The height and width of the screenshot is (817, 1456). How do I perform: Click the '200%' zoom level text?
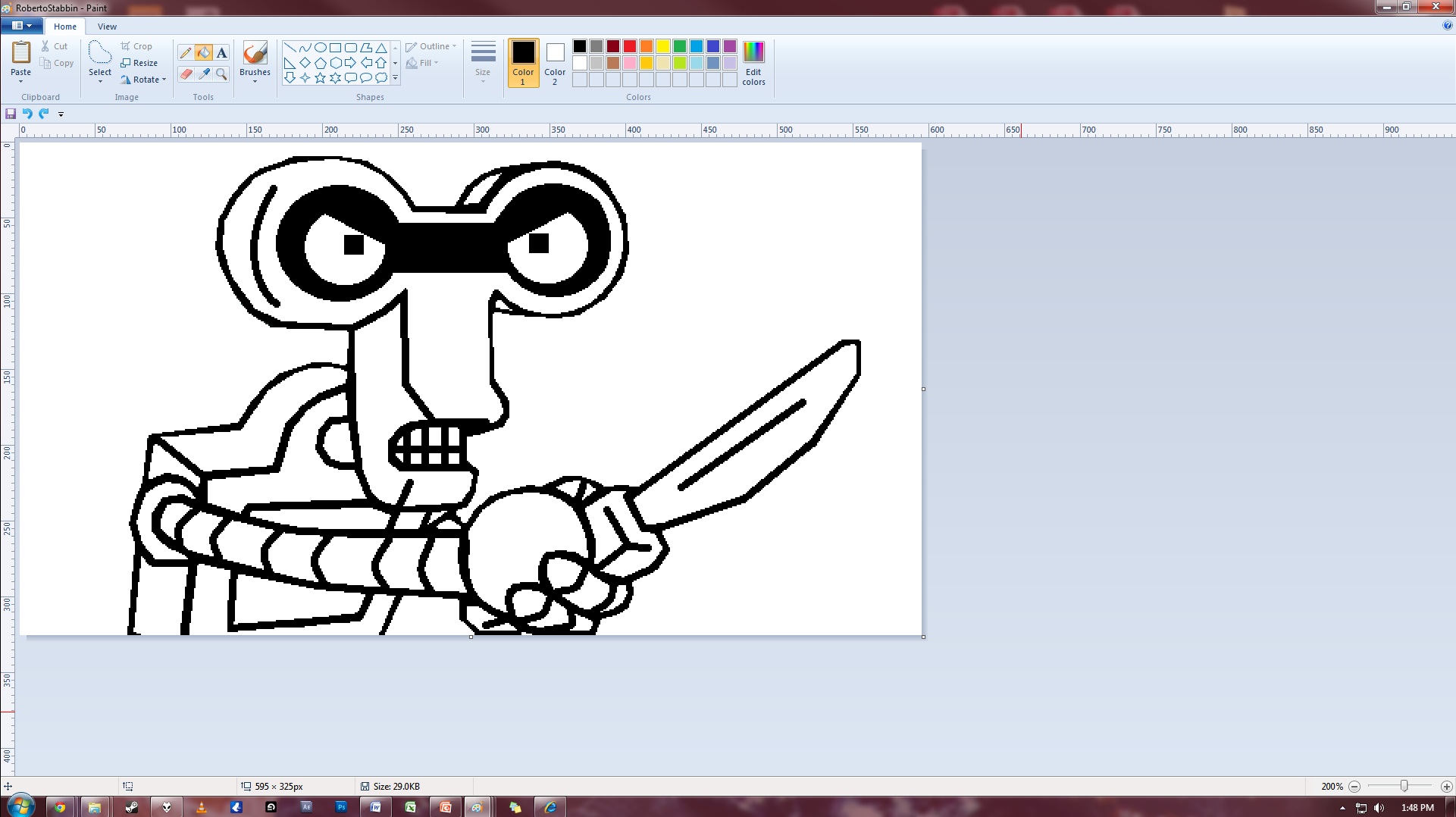coord(1332,787)
